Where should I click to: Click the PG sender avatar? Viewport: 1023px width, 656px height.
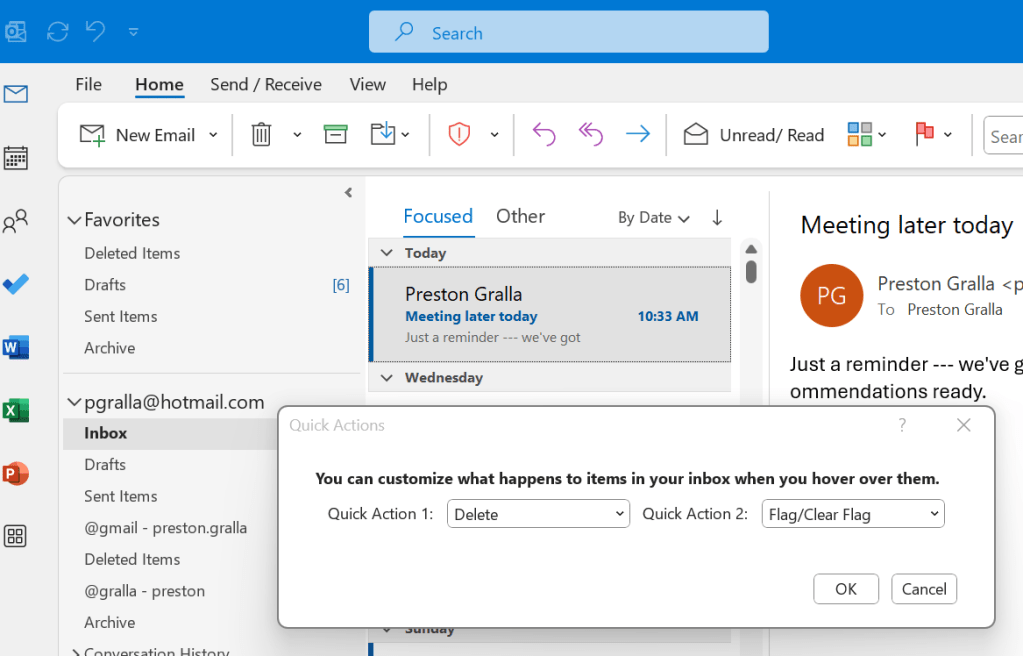pyautogui.click(x=831, y=296)
